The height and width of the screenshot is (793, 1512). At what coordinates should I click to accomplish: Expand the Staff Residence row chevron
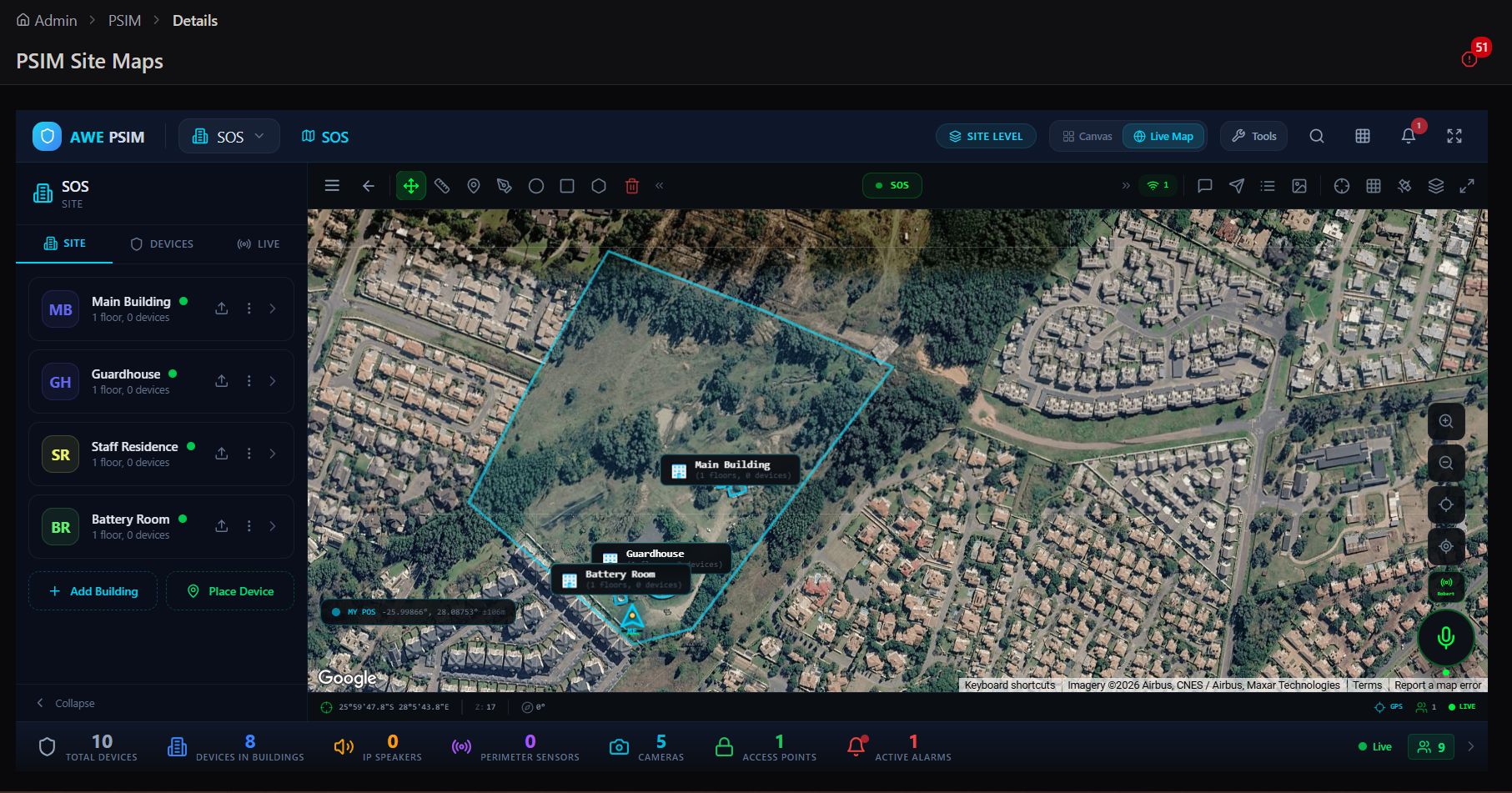click(273, 454)
